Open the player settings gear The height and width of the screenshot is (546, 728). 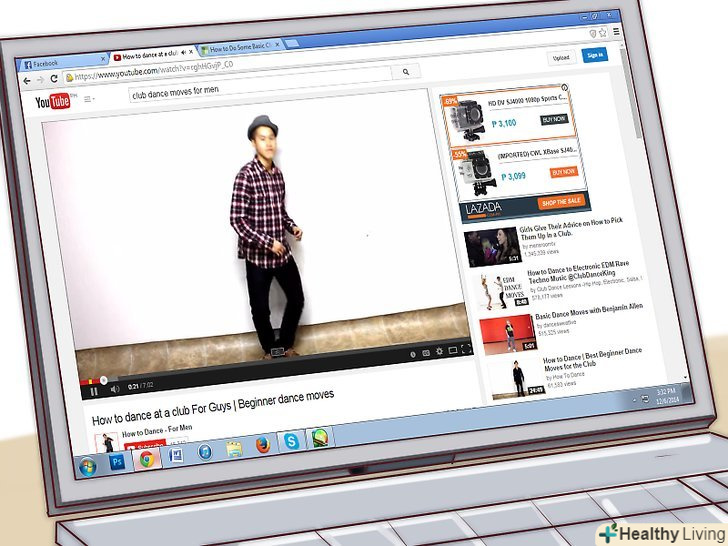[439, 351]
